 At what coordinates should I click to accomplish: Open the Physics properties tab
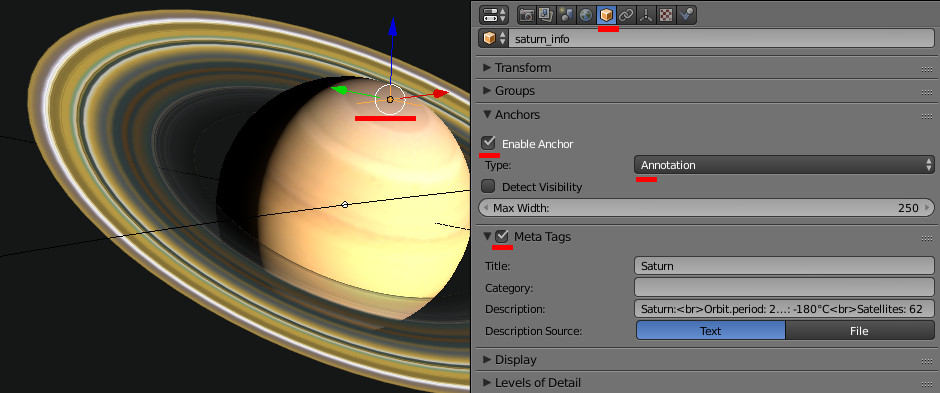[x=686, y=15]
